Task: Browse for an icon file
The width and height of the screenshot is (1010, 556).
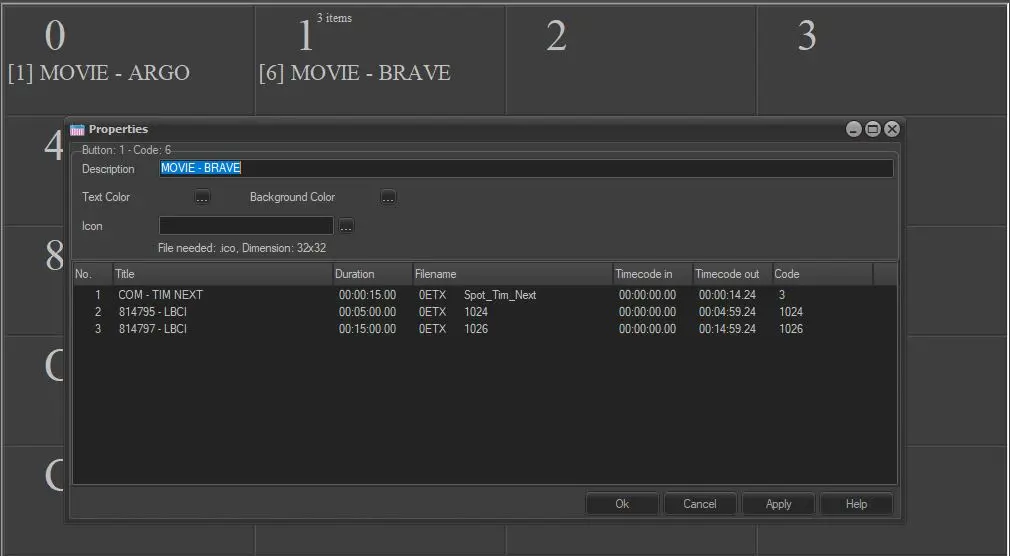Action: point(346,226)
